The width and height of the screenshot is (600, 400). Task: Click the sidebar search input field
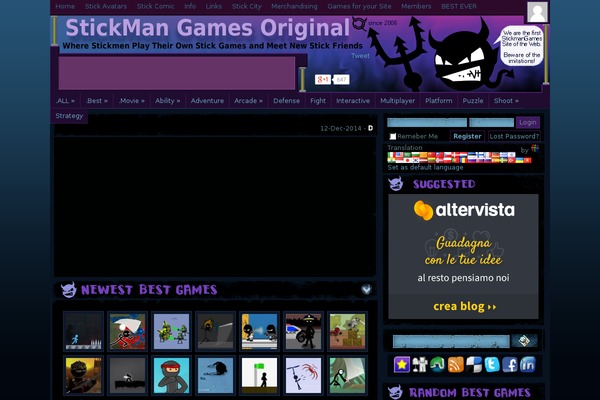pos(451,341)
